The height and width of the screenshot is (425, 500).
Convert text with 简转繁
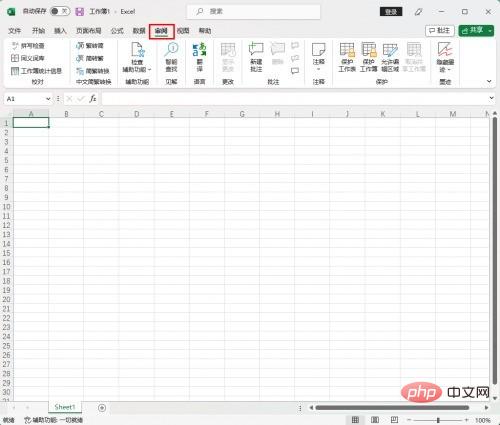[x=90, y=58]
